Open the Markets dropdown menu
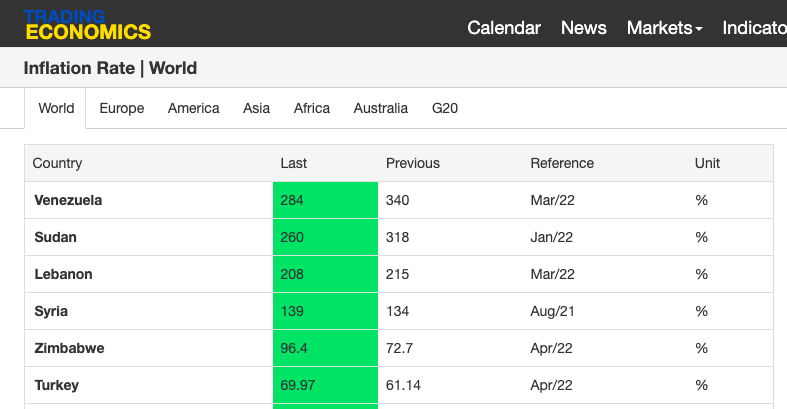 [664, 28]
